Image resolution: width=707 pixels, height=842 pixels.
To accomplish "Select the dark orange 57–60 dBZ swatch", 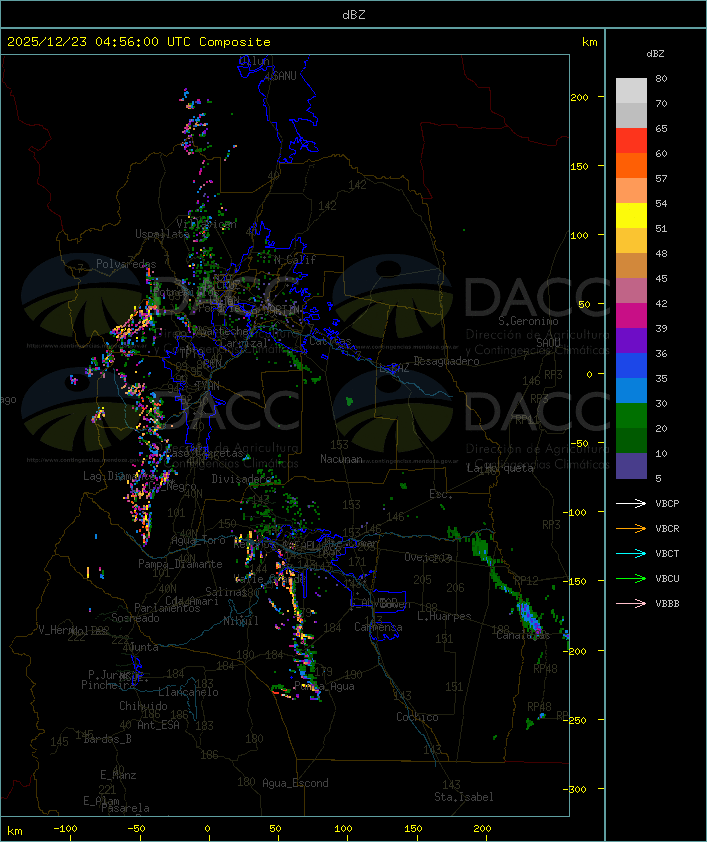I will [x=631, y=165].
